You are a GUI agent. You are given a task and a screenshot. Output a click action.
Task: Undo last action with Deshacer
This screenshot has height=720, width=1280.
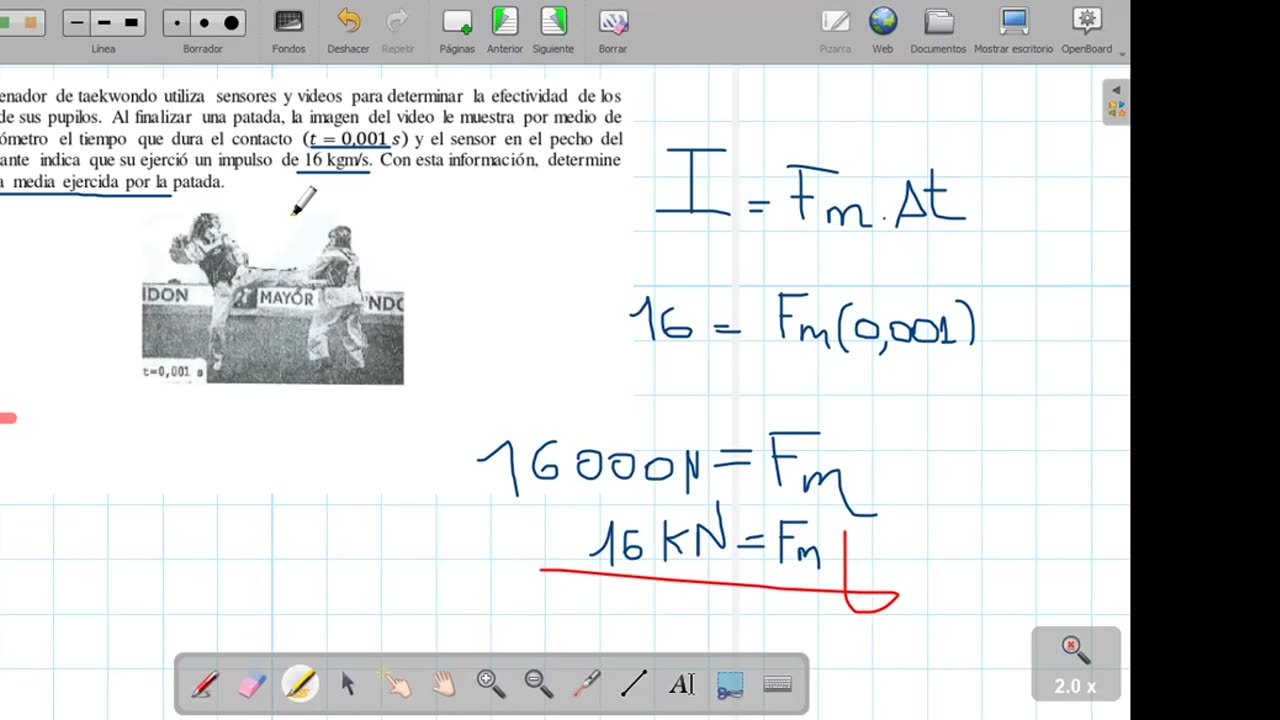point(348,31)
